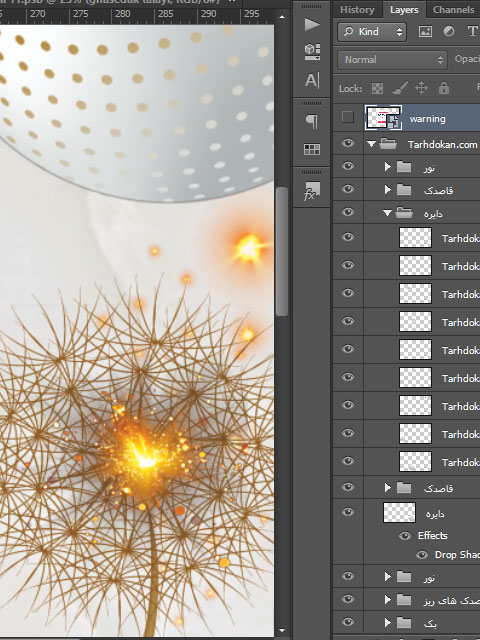Switch to the History tab
This screenshot has height=640, width=480.
[357, 9]
